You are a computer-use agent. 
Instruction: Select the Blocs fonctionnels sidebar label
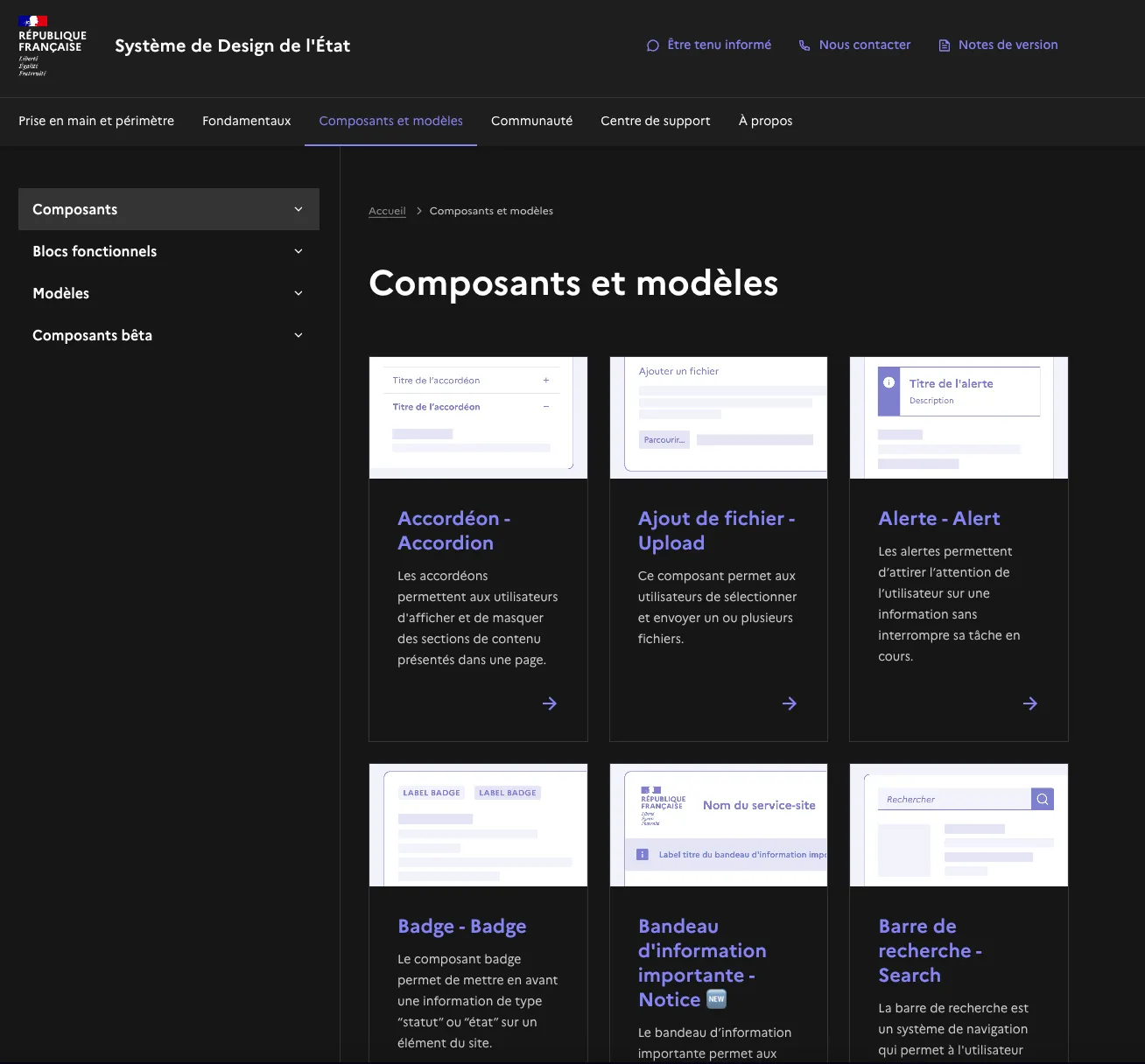point(95,251)
